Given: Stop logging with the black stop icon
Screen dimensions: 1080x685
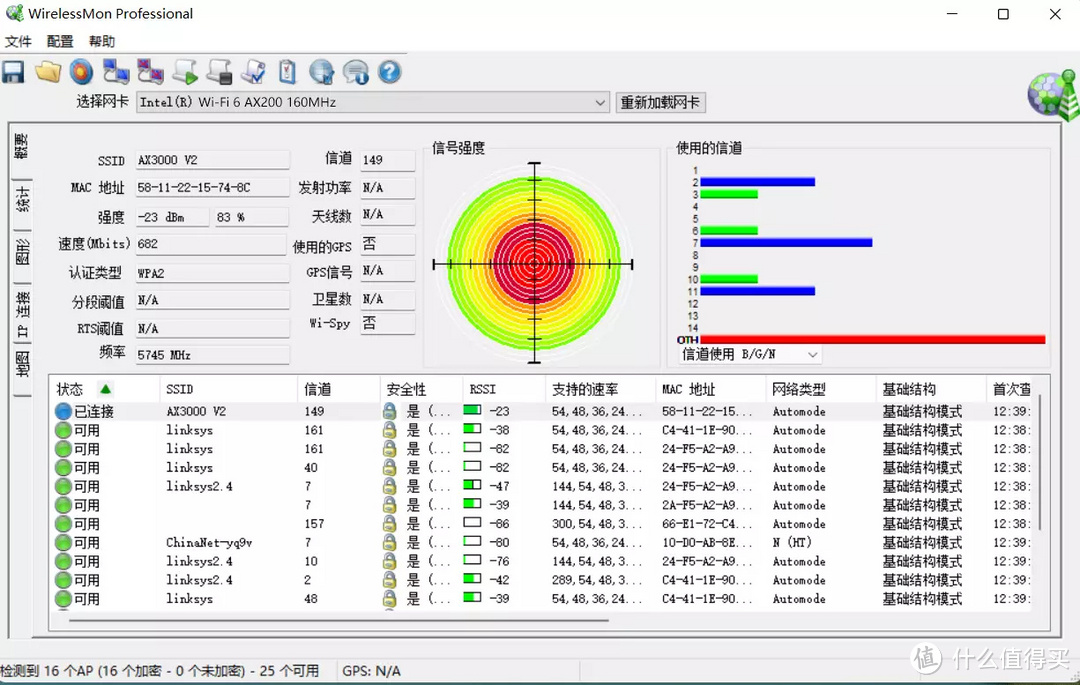Looking at the screenshot, I should (x=219, y=71).
